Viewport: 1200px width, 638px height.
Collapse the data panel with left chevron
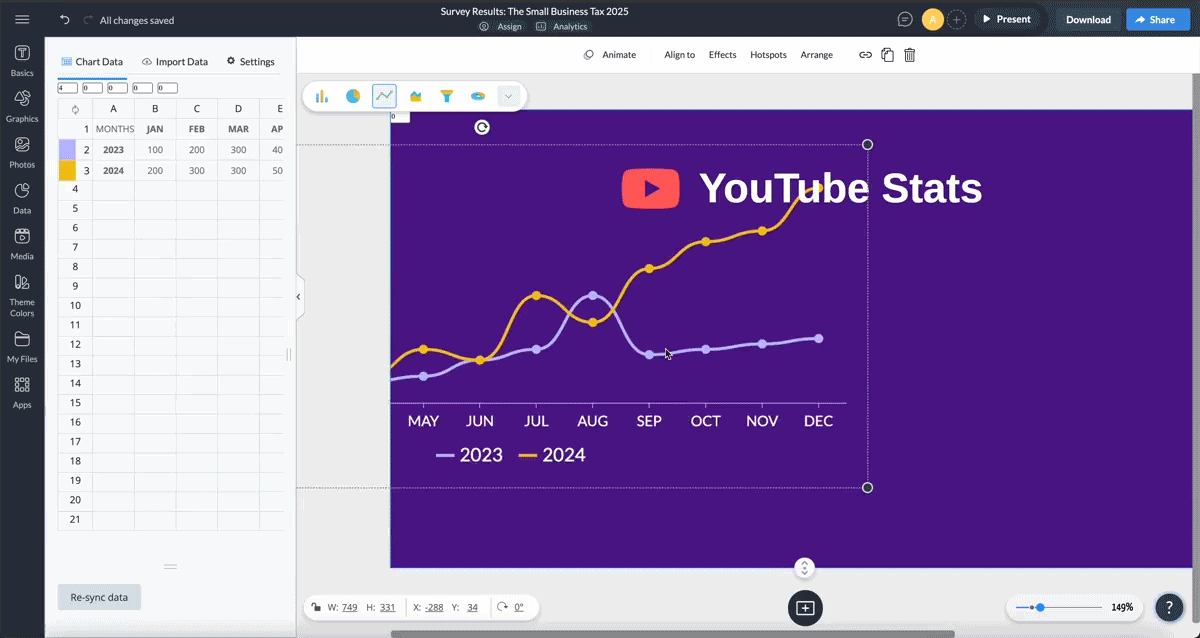pyautogui.click(x=297, y=296)
